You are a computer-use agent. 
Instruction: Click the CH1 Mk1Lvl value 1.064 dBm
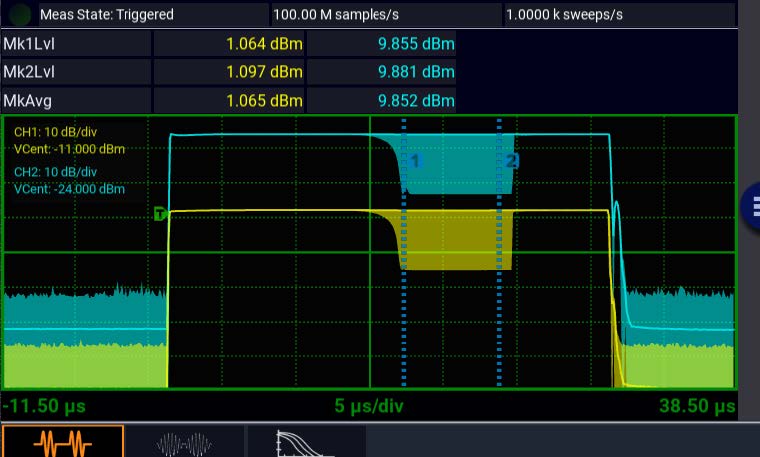pos(264,45)
